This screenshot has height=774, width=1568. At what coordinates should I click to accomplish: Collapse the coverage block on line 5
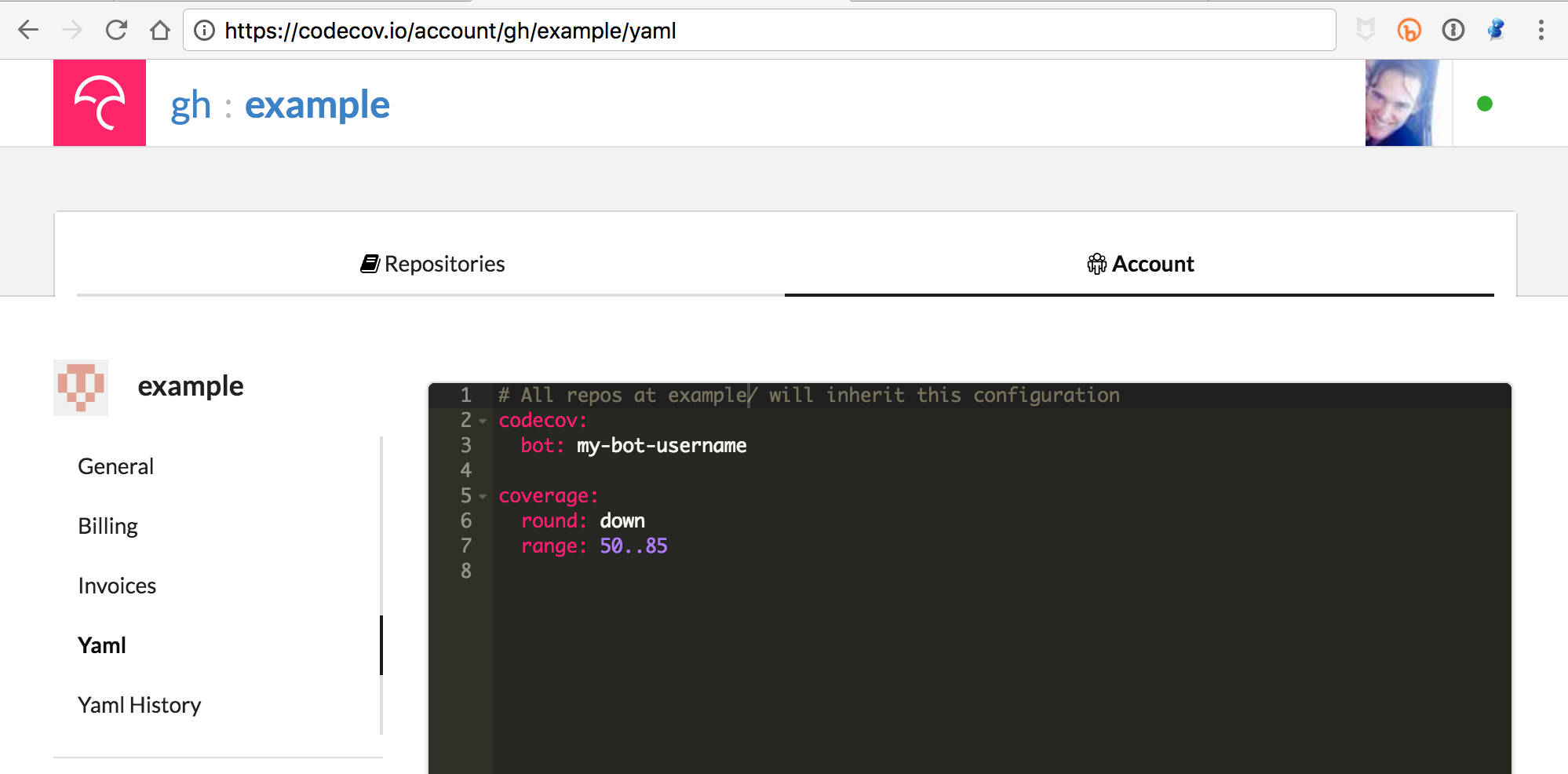point(483,497)
